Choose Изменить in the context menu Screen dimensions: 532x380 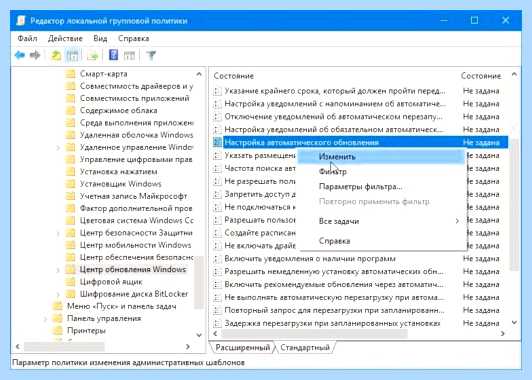click(x=381, y=157)
